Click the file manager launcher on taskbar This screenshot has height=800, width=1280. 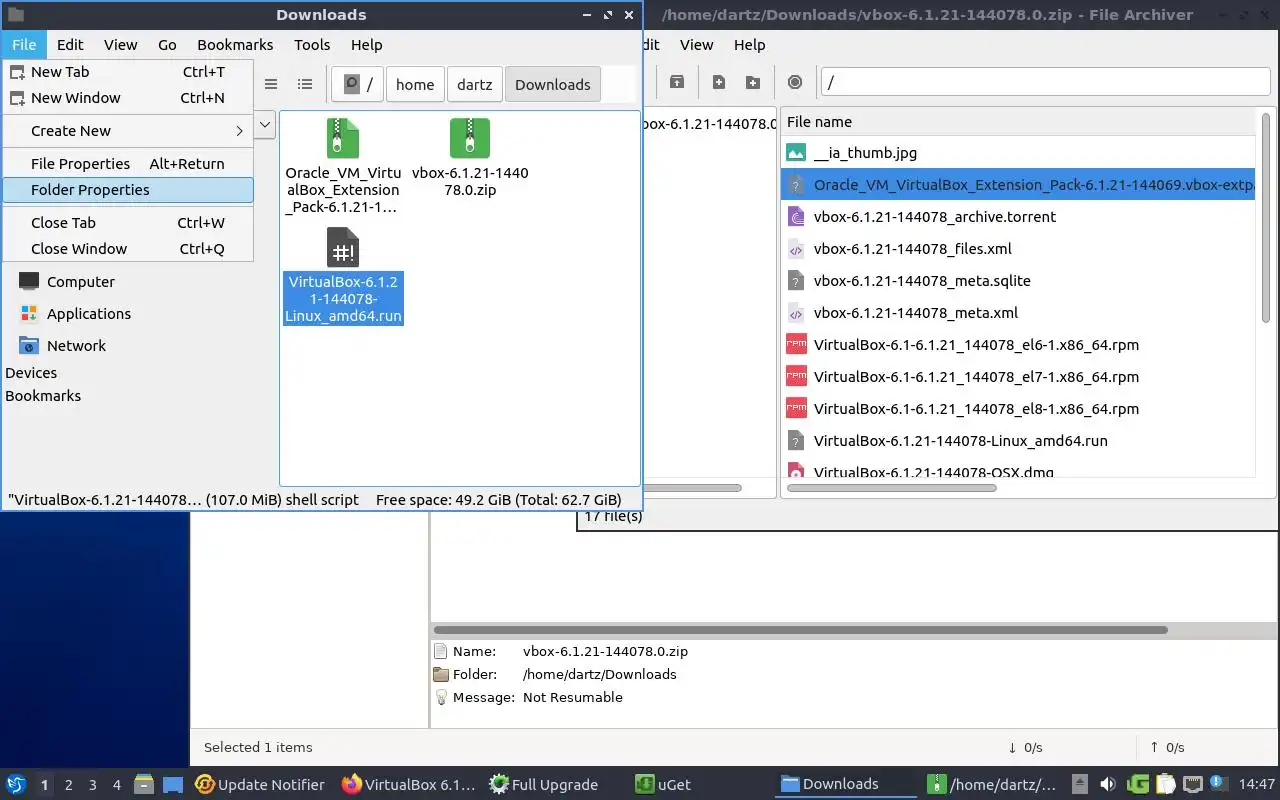(x=143, y=785)
